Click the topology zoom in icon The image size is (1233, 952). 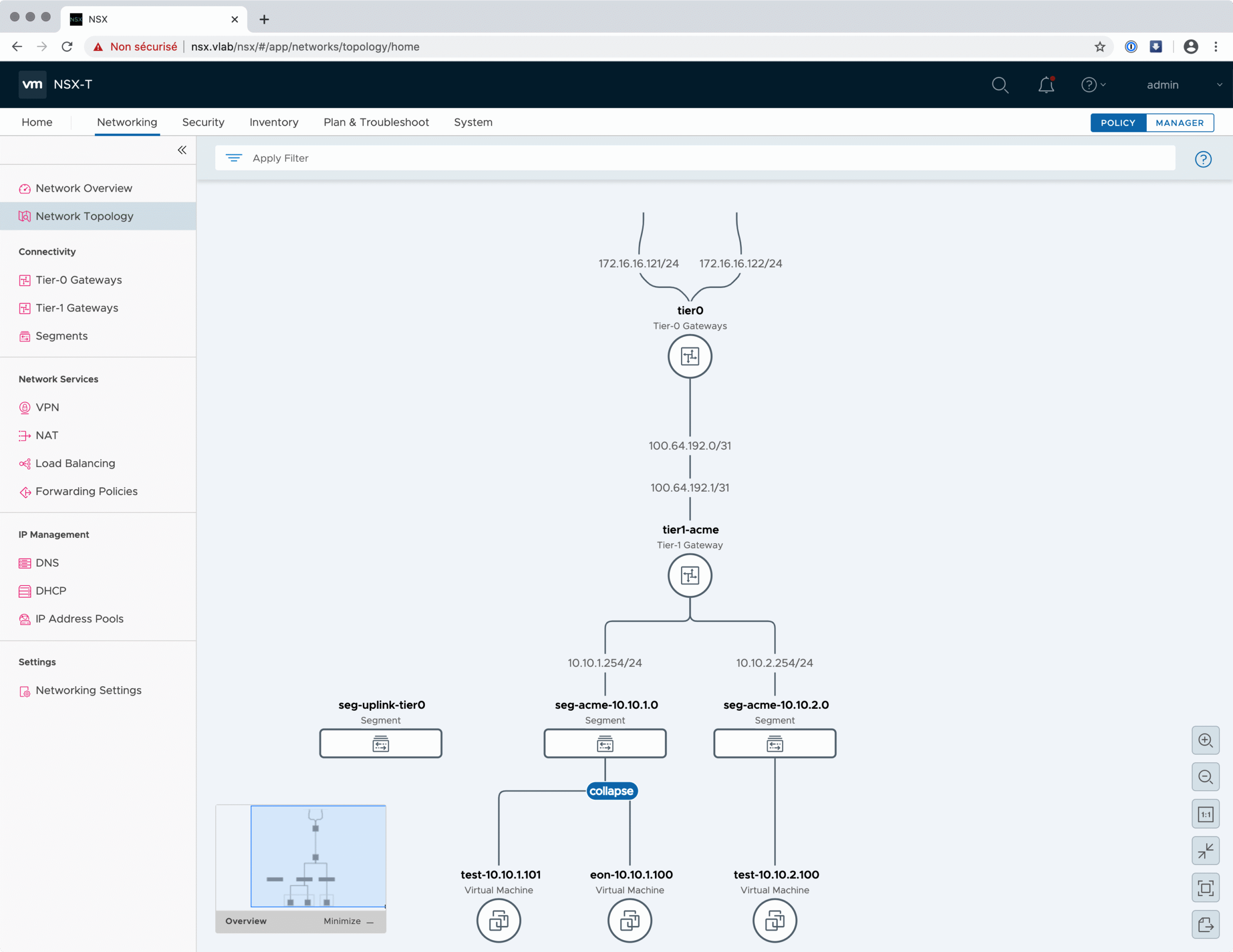[1205, 741]
